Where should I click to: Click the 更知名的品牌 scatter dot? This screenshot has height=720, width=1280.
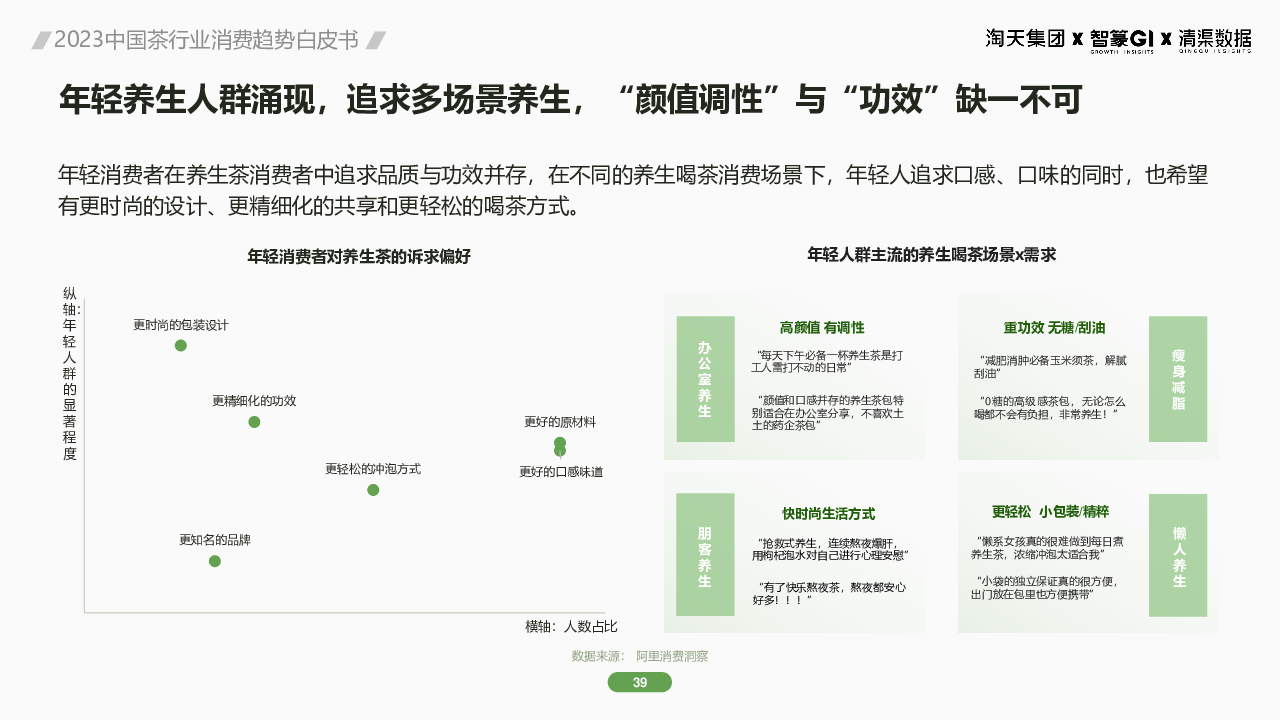click(x=215, y=561)
